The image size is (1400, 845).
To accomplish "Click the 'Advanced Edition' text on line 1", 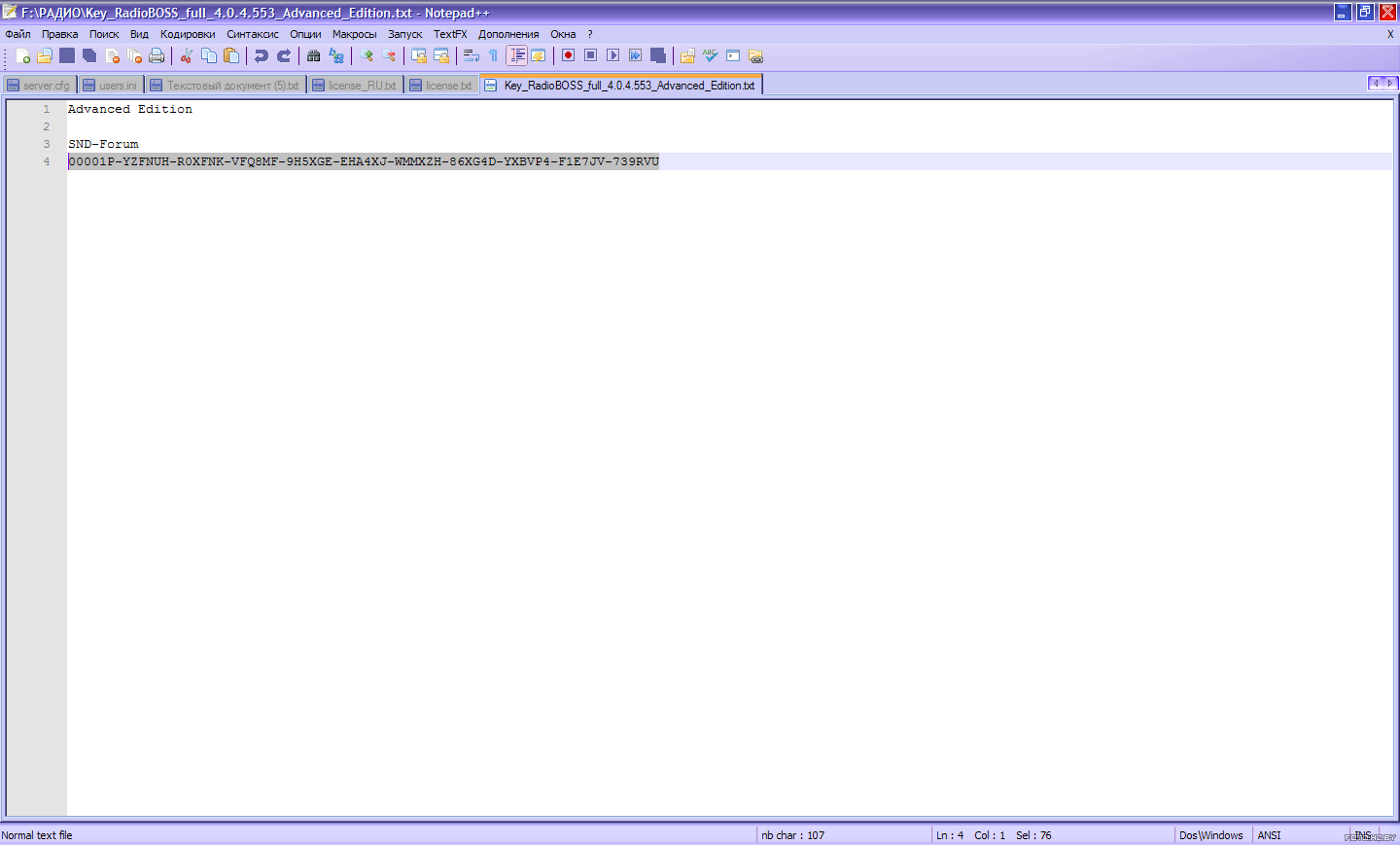I will click(130, 109).
